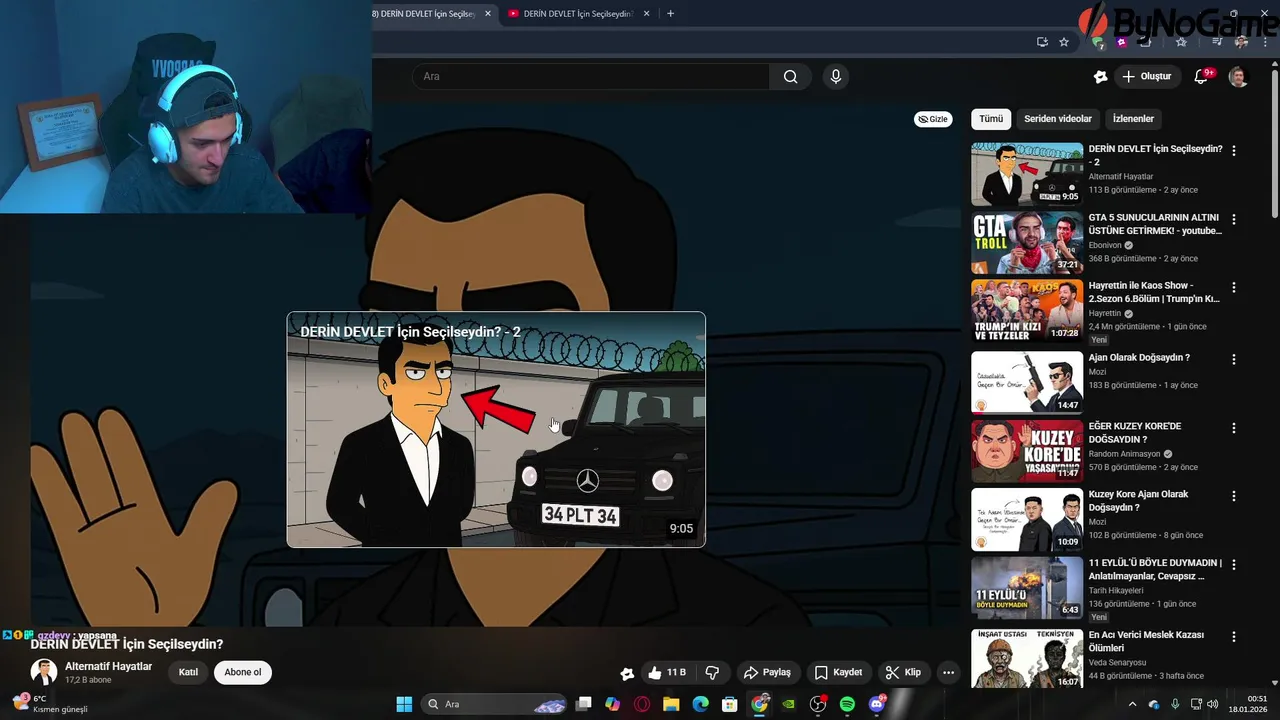Image resolution: width=1280 pixels, height=720 pixels.
Task: Show hidden system tray icons chevron
Action: (x=1132, y=704)
